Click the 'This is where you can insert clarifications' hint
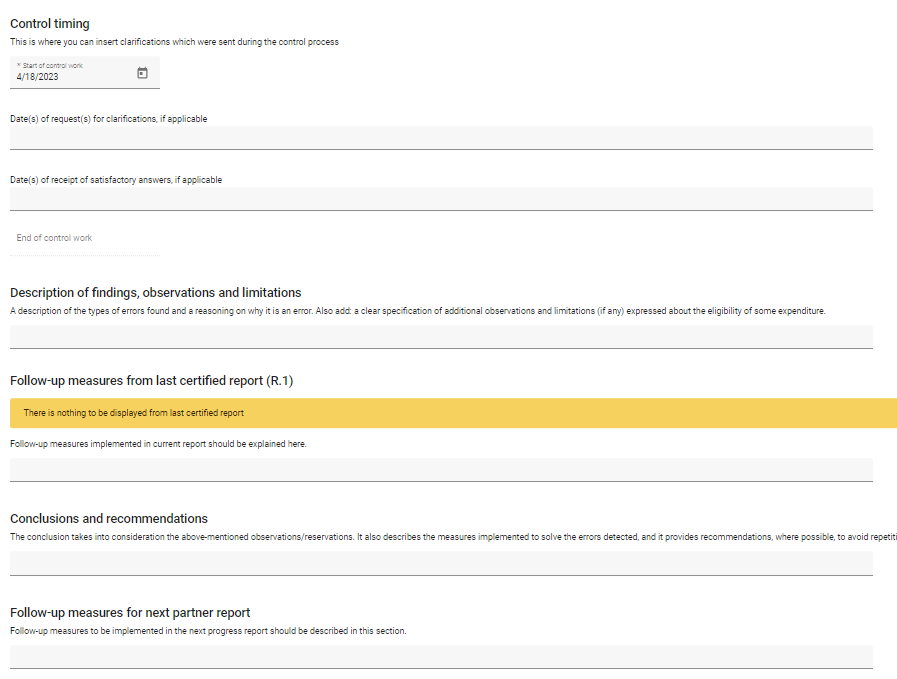This screenshot has width=897, height=679. [174, 42]
